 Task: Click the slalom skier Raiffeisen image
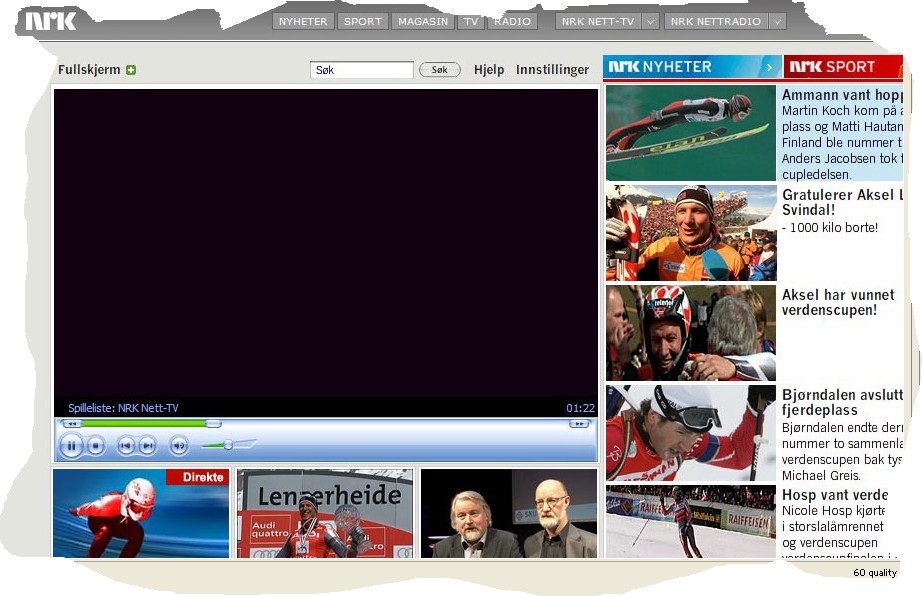click(x=691, y=521)
